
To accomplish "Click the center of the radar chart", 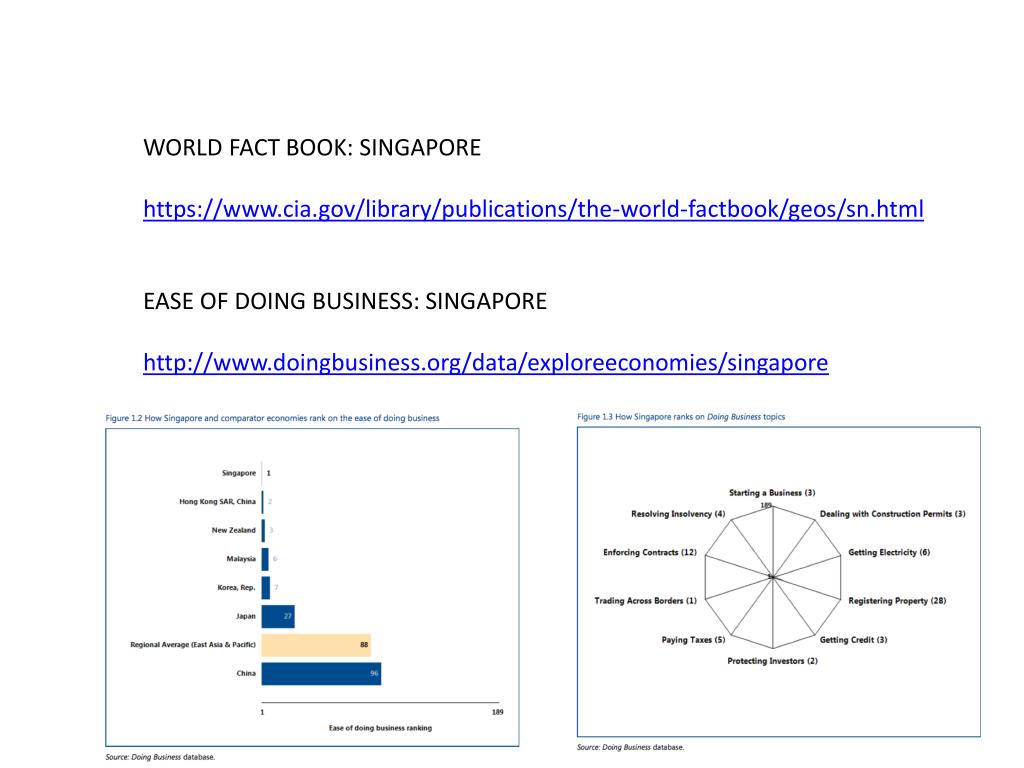I will tap(773, 577).
